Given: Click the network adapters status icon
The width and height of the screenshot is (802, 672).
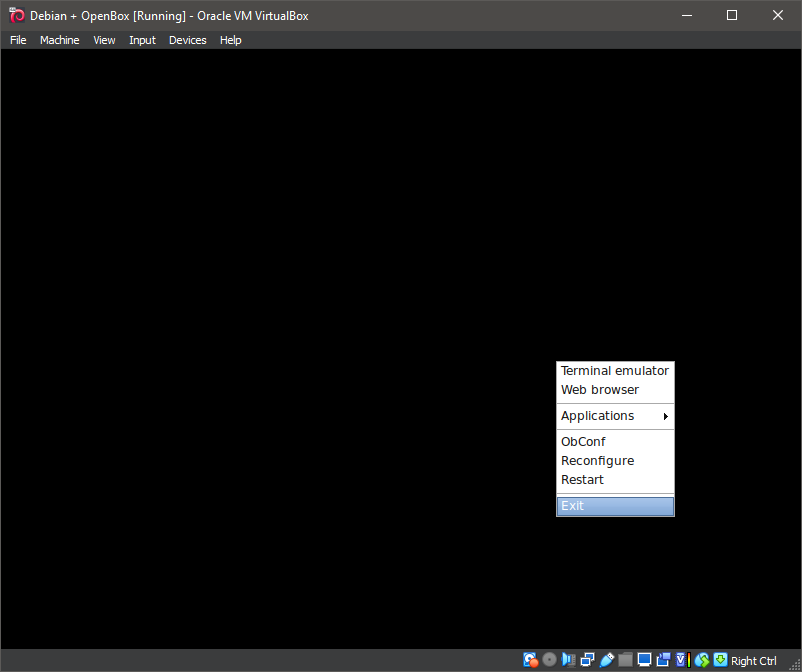Looking at the screenshot, I should (x=588, y=660).
